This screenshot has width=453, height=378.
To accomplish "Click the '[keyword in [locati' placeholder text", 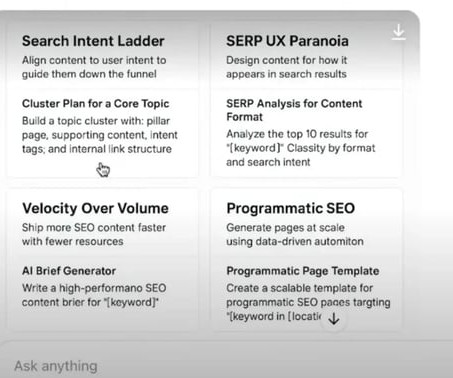I will pos(274,316).
